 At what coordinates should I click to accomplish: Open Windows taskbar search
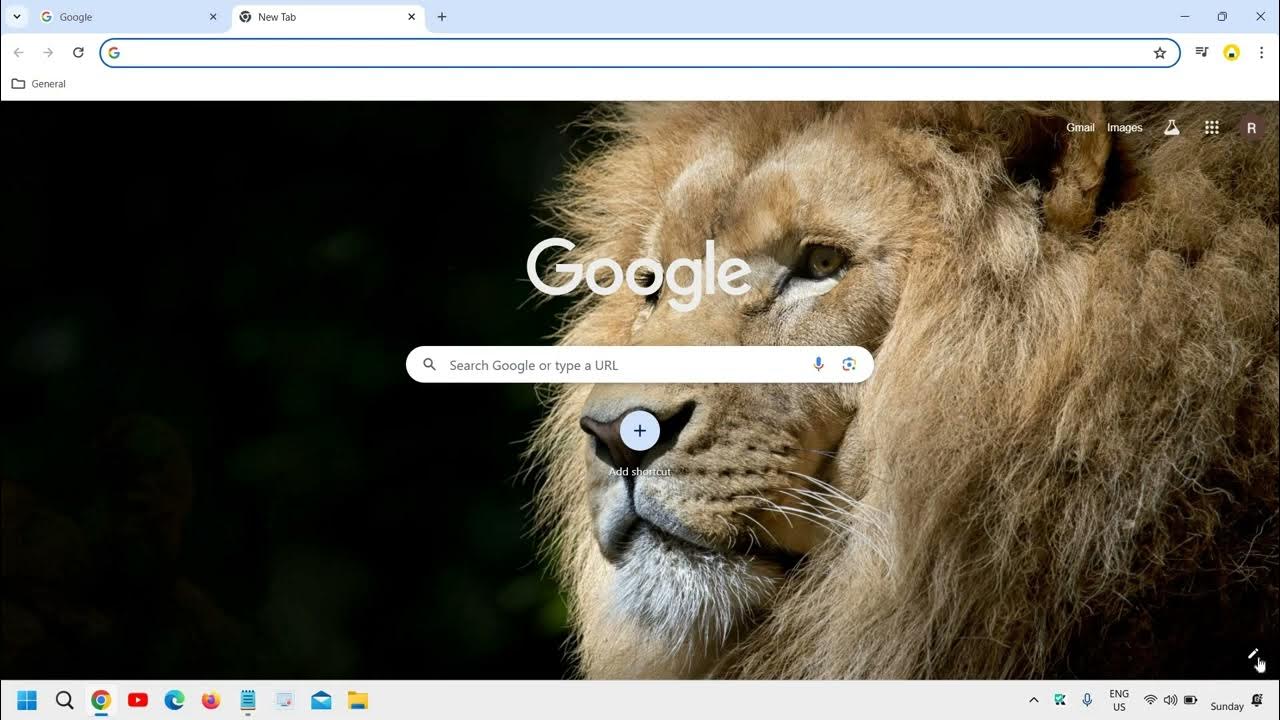point(64,700)
